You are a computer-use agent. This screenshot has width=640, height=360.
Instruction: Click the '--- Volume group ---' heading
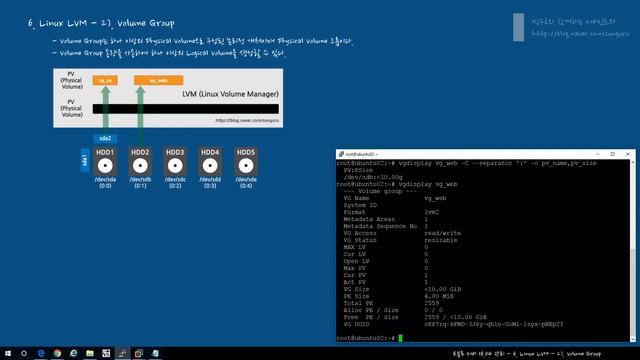[380, 191]
